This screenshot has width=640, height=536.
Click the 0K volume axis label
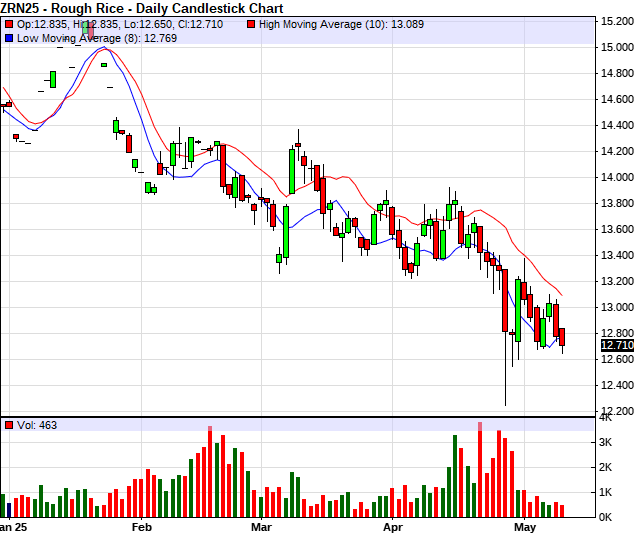coord(605,517)
